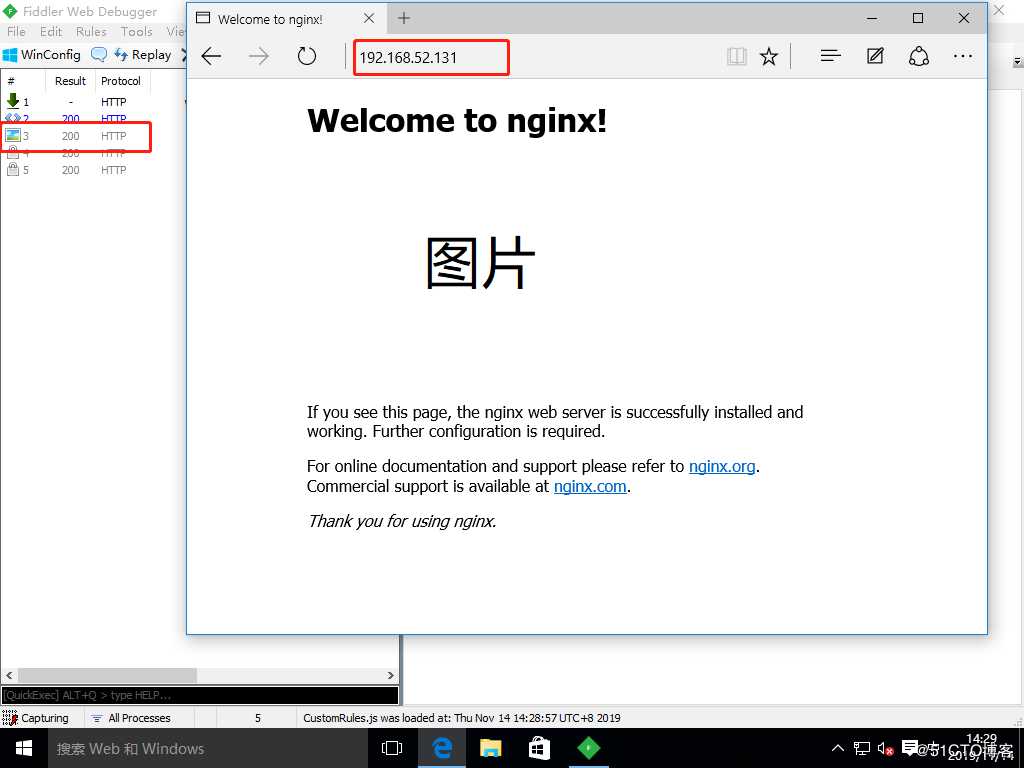Click the muted volume tray icon
Viewport: 1024px width, 768px height.
pos(886,748)
